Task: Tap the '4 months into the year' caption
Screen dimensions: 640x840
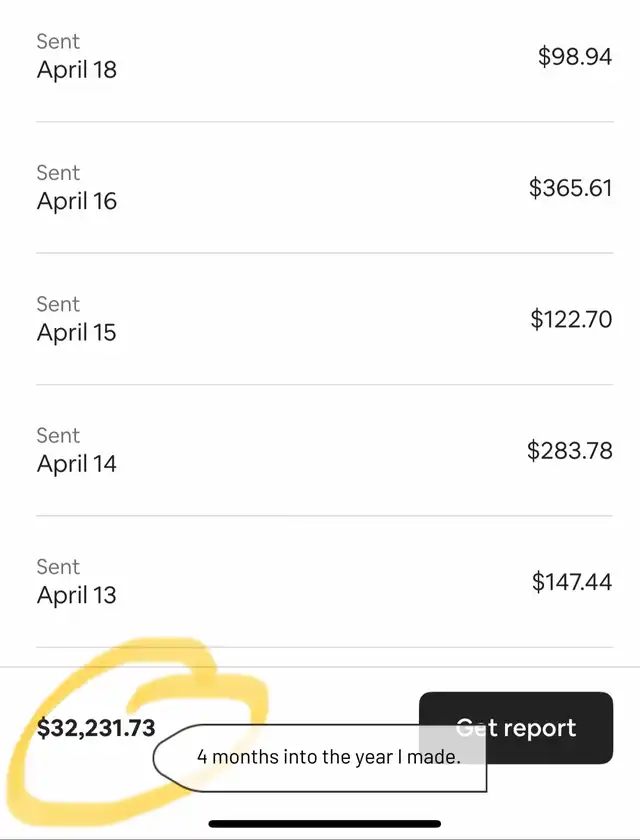Action: (328, 757)
